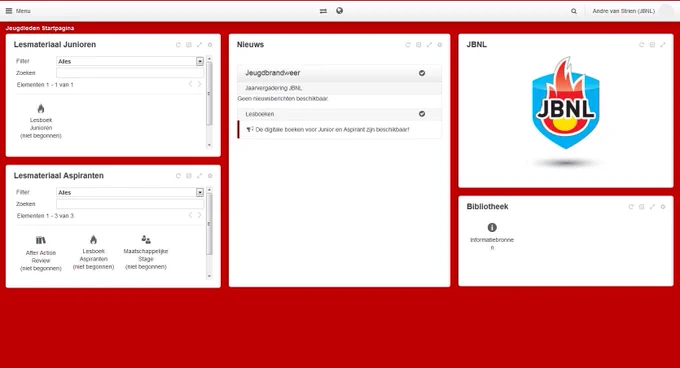
Task: Open Lesboek Junioren flame icon
Action: pos(41,108)
